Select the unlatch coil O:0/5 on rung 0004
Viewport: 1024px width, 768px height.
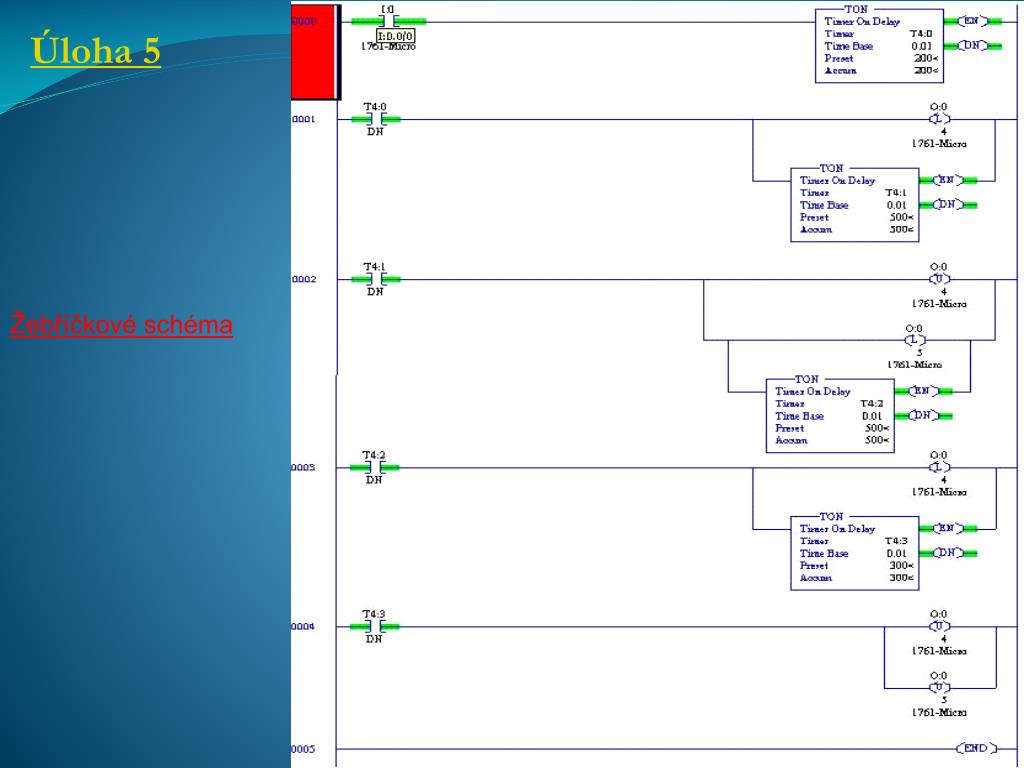click(939, 688)
